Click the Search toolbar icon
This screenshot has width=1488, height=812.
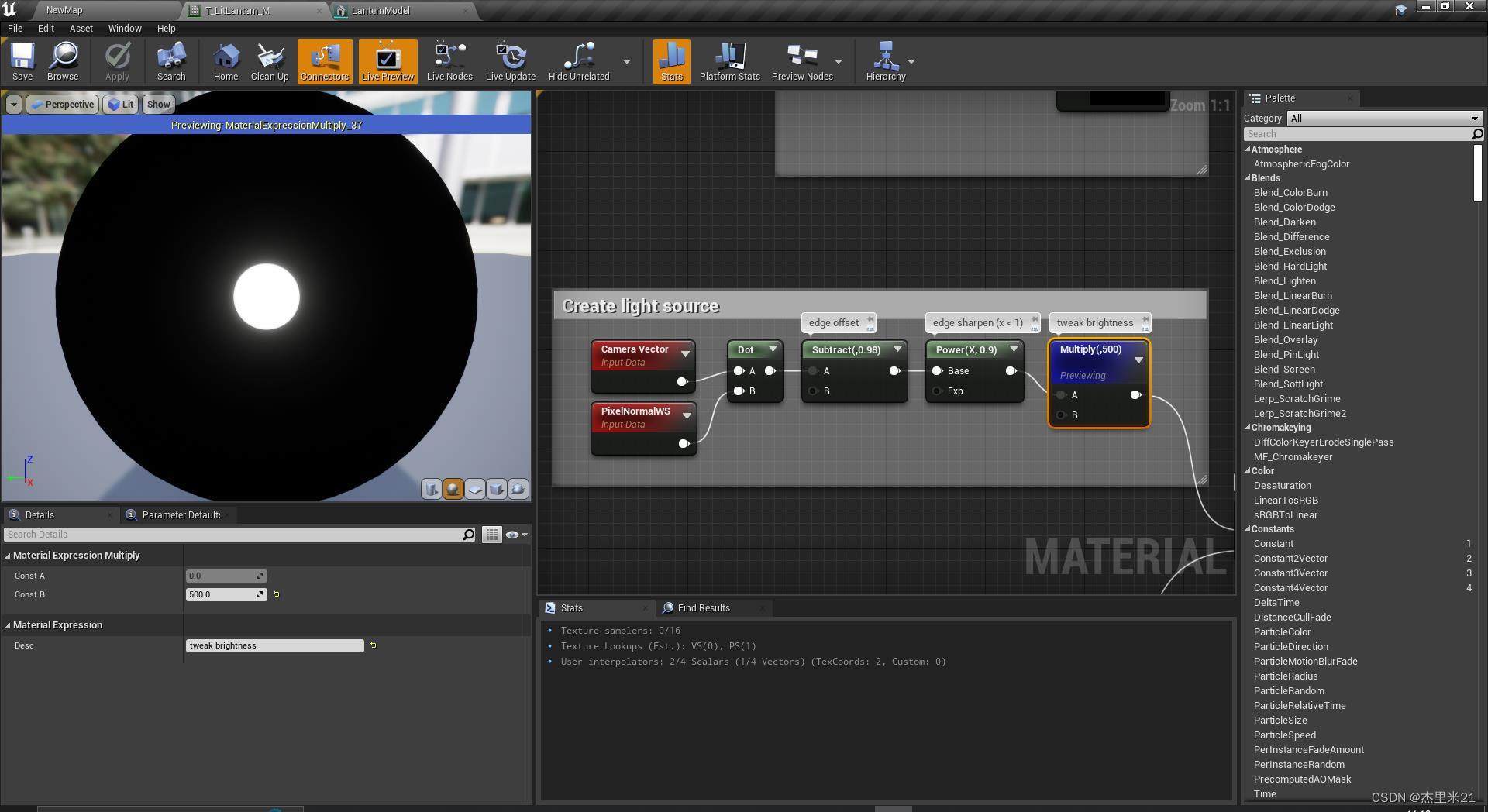point(170,61)
